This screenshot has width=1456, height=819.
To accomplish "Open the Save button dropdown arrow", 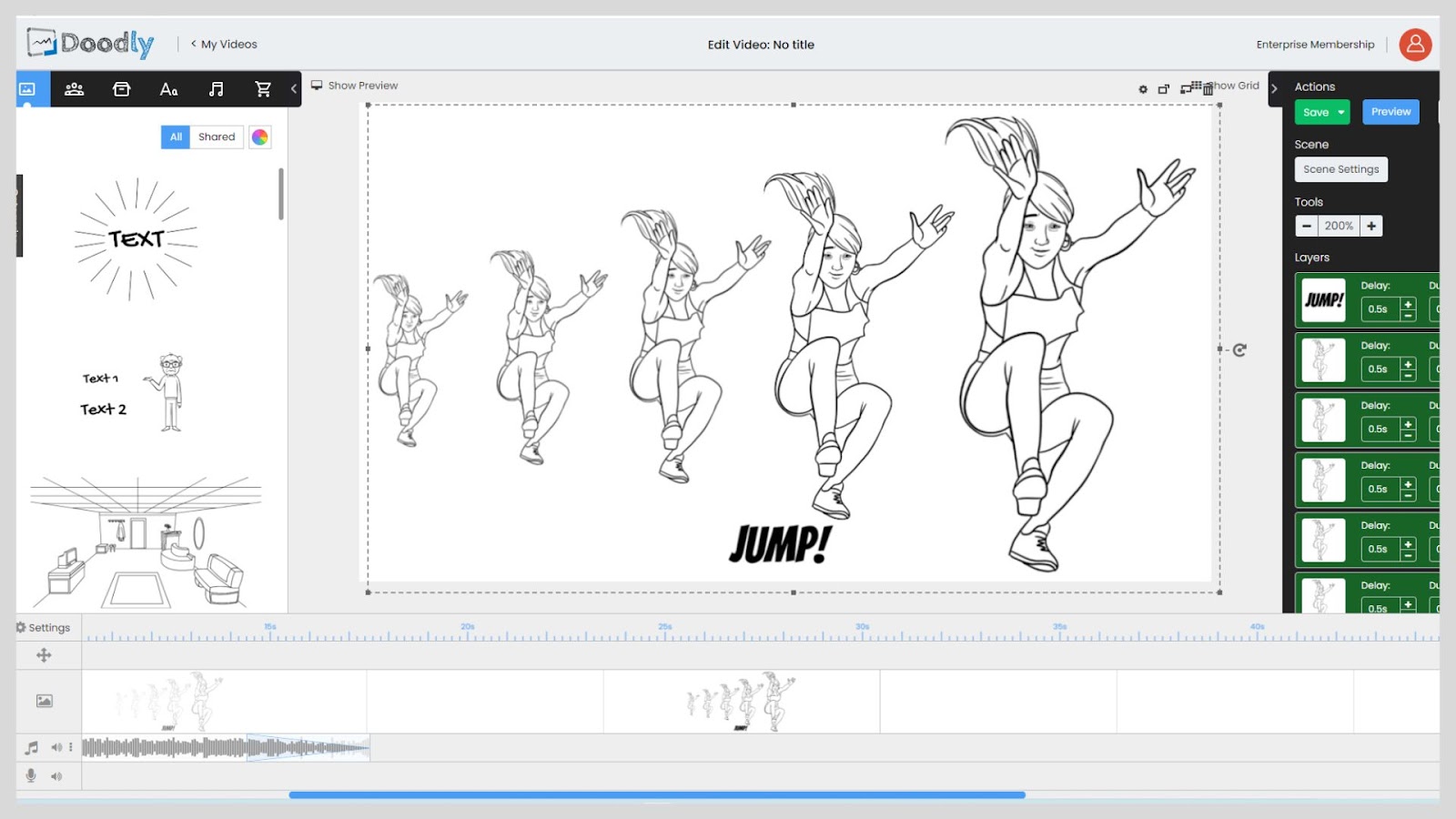I will pos(1341,113).
